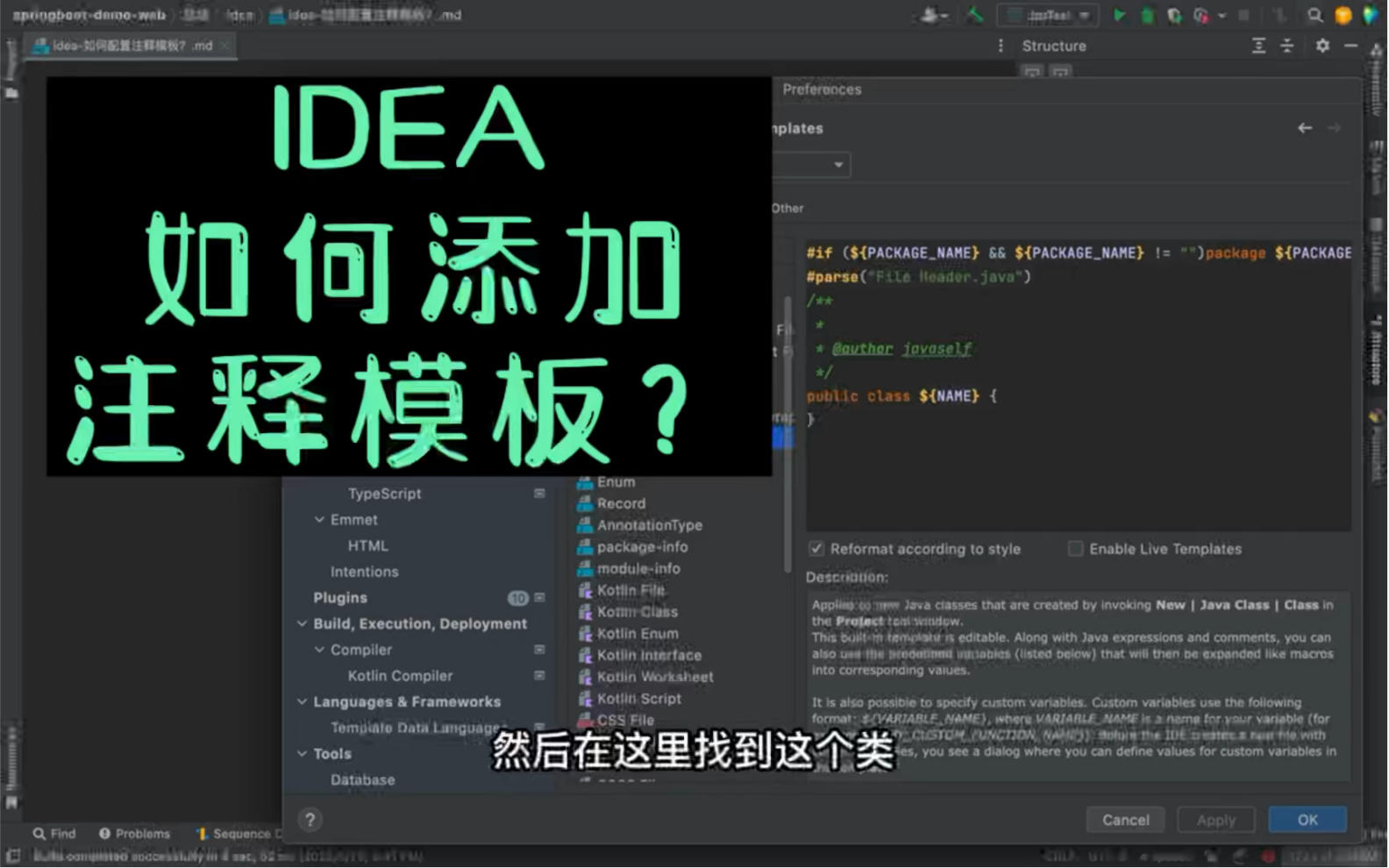Build project with the hammer icon
The image size is (1389, 868).
(974, 15)
